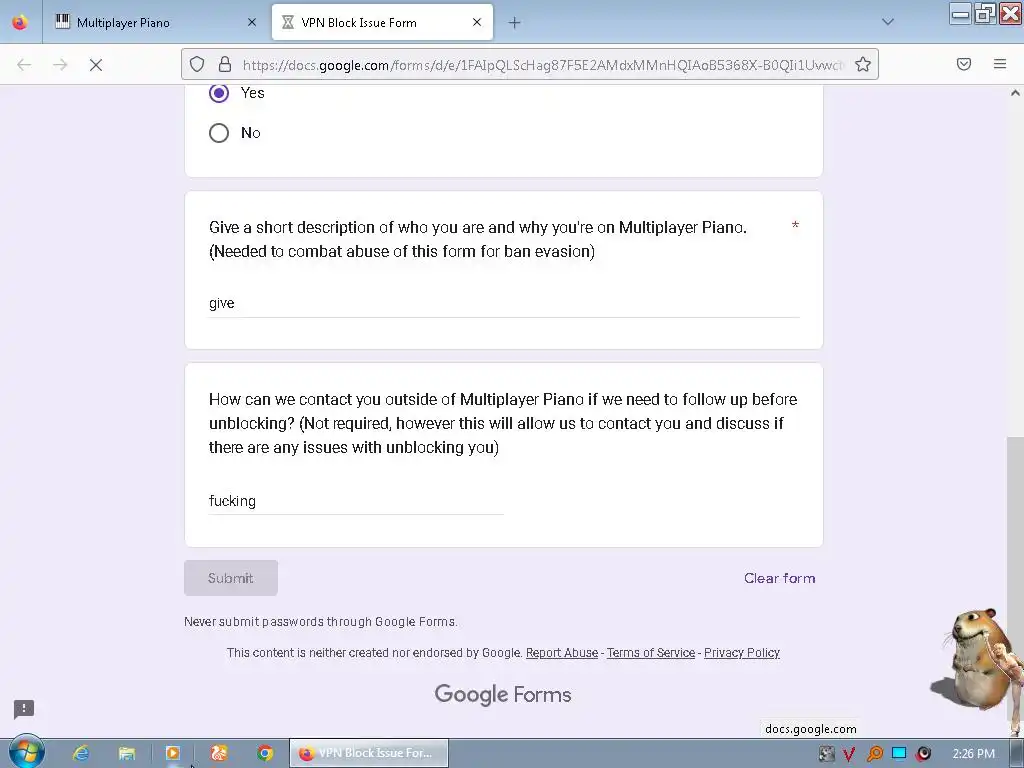Open the list all tabs dropdown
1024x768 pixels.
click(x=888, y=22)
